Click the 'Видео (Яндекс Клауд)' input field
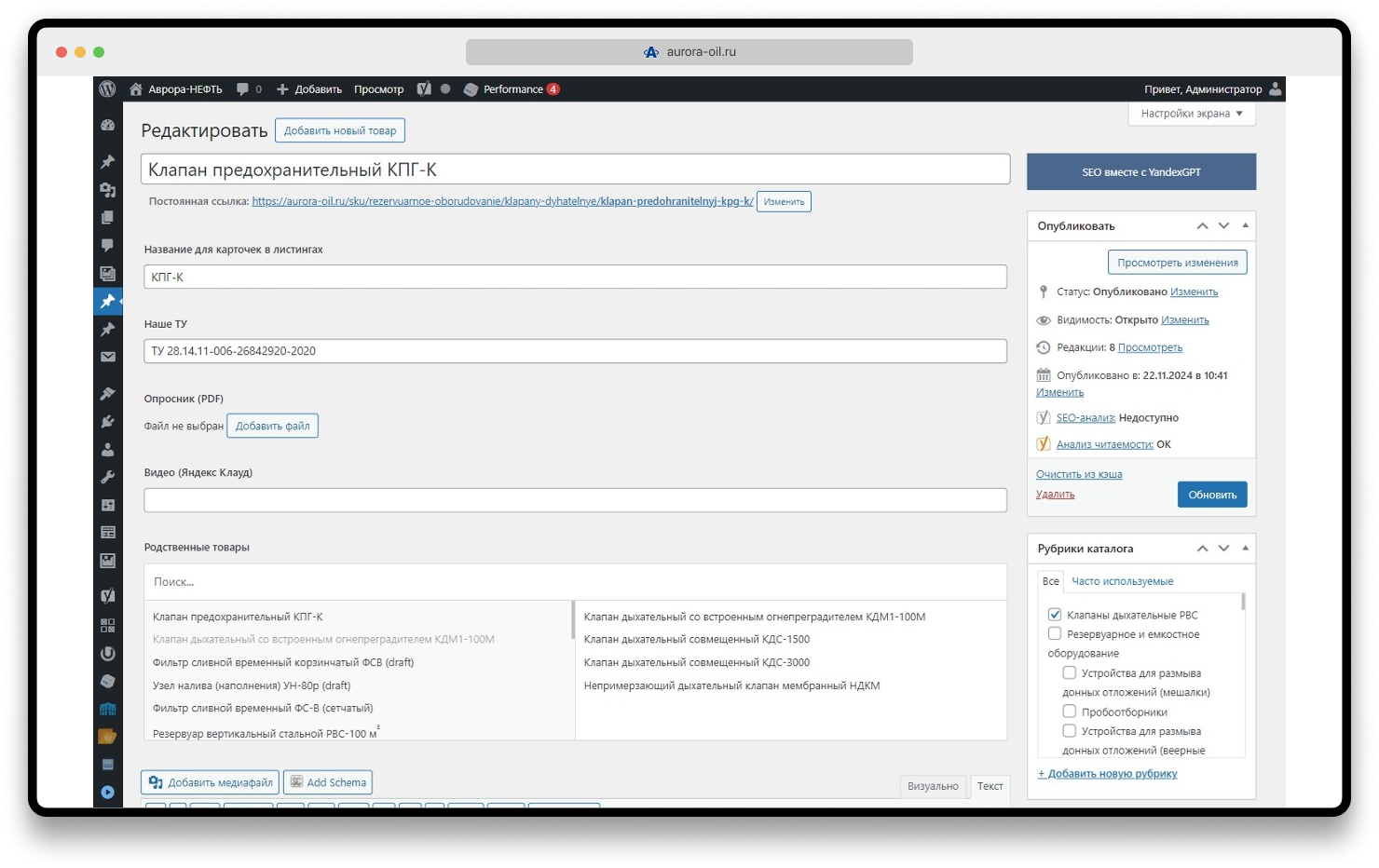 [x=575, y=500]
